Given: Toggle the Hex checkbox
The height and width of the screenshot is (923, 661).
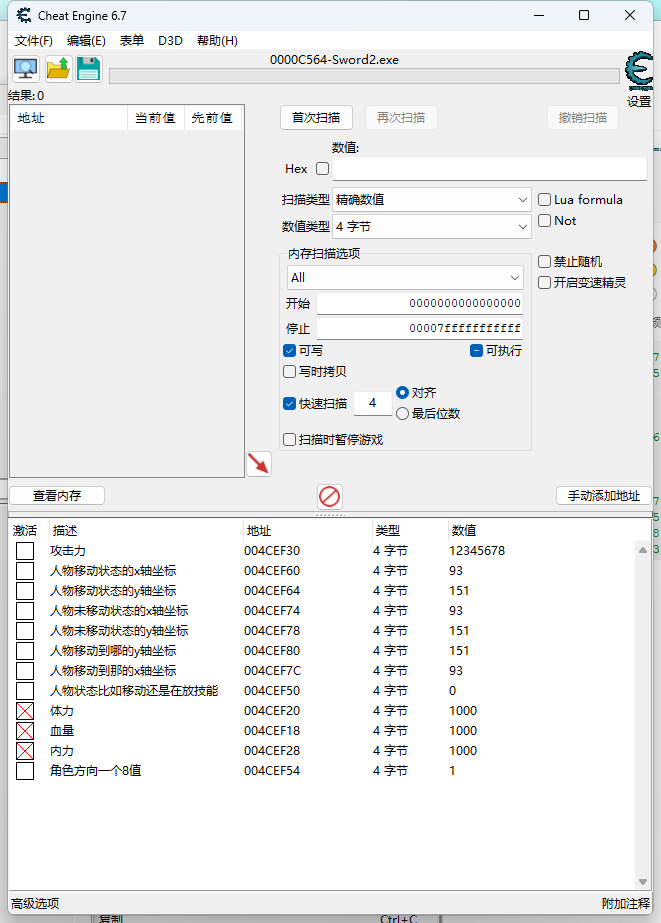Looking at the screenshot, I should pyautogui.click(x=323, y=169).
